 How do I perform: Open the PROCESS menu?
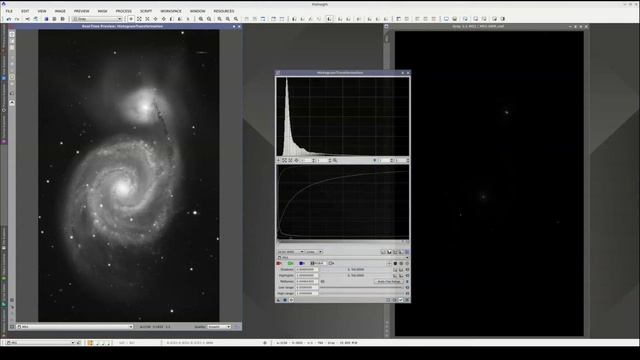123,11
